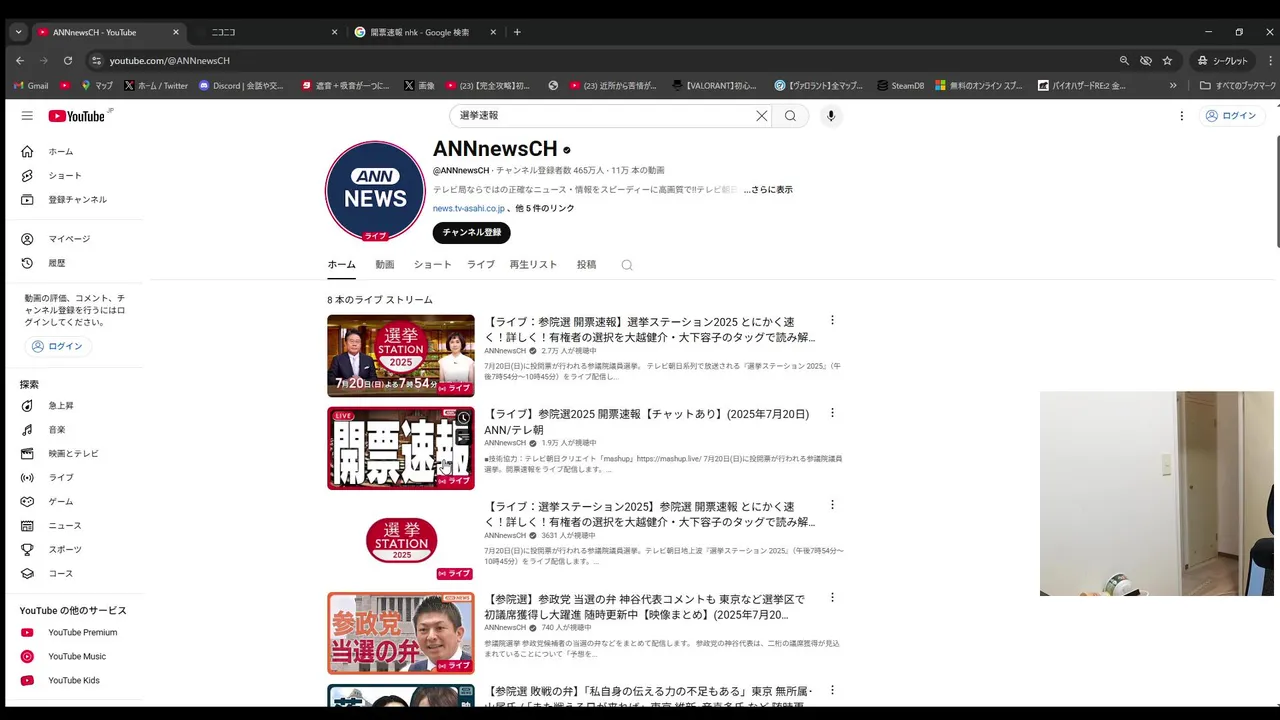The image size is (1280, 720).
Task: Select the 再生リスト channel tab
Action: tap(533, 265)
